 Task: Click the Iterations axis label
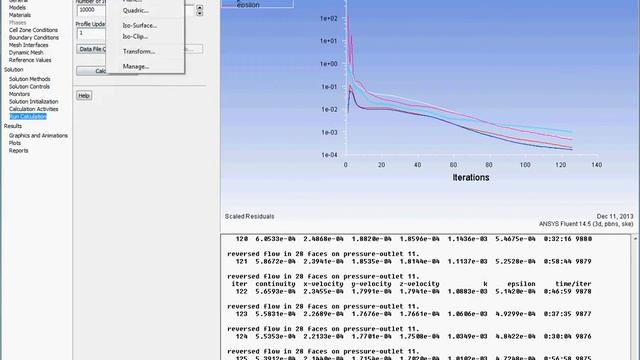tap(471, 178)
